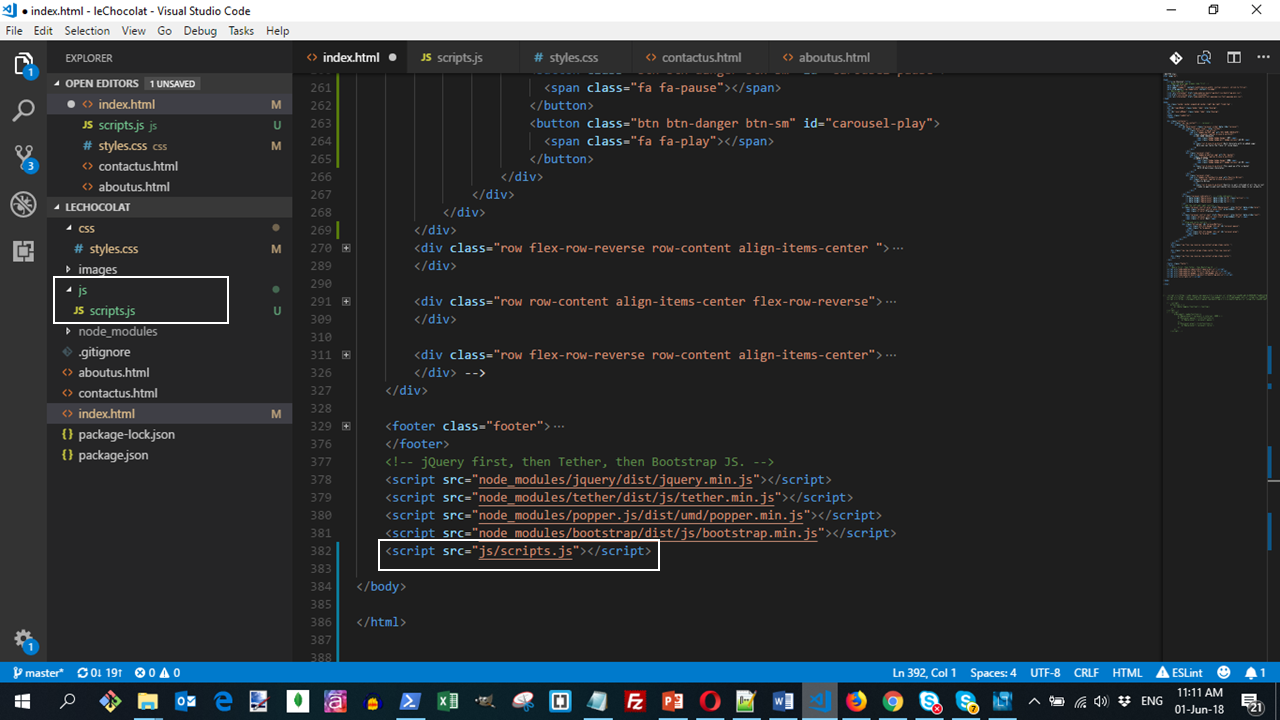Collapse the LECHOCOLAT project section
The image size is (1280, 720).
(x=97, y=207)
